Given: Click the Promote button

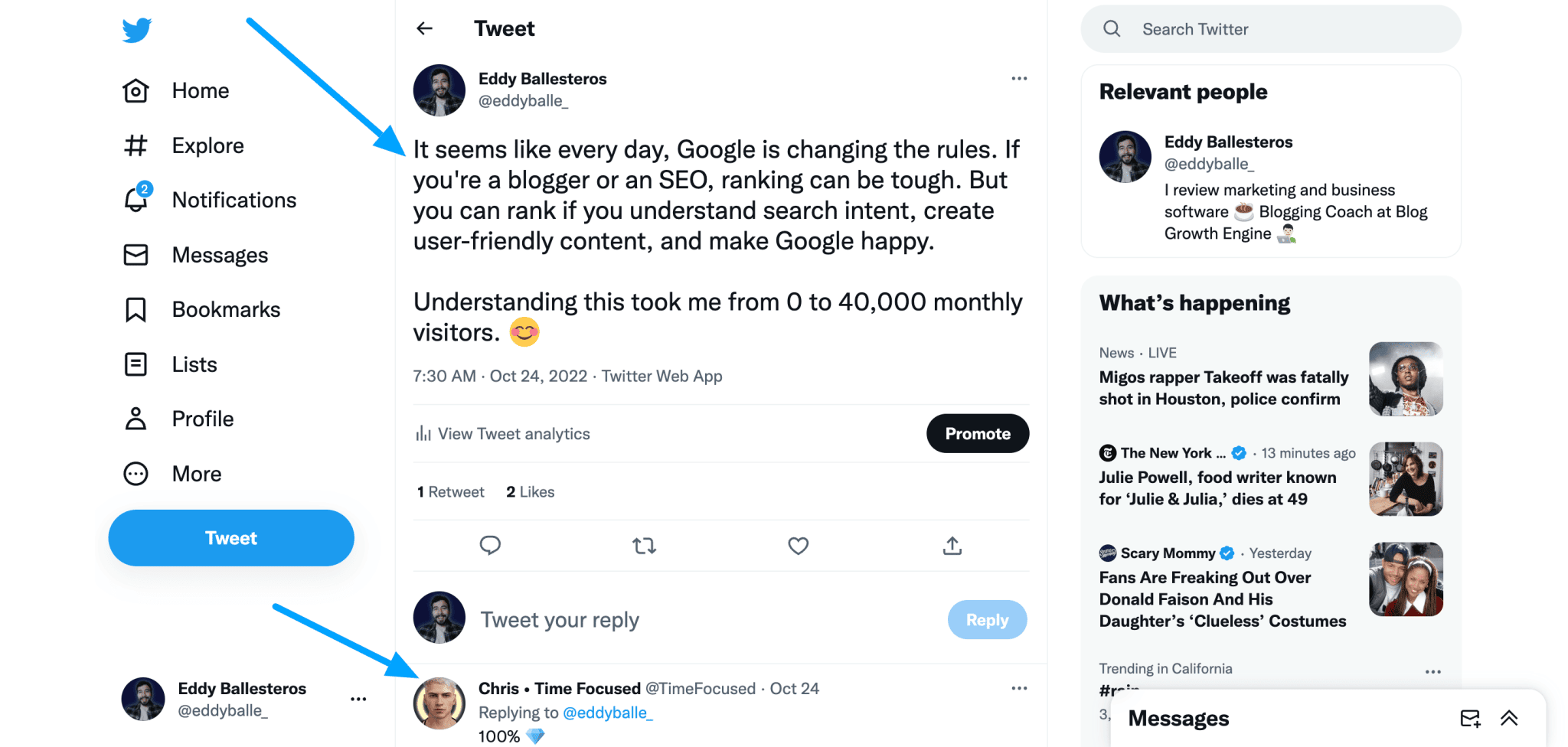Looking at the screenshot, I should (978, 433).
